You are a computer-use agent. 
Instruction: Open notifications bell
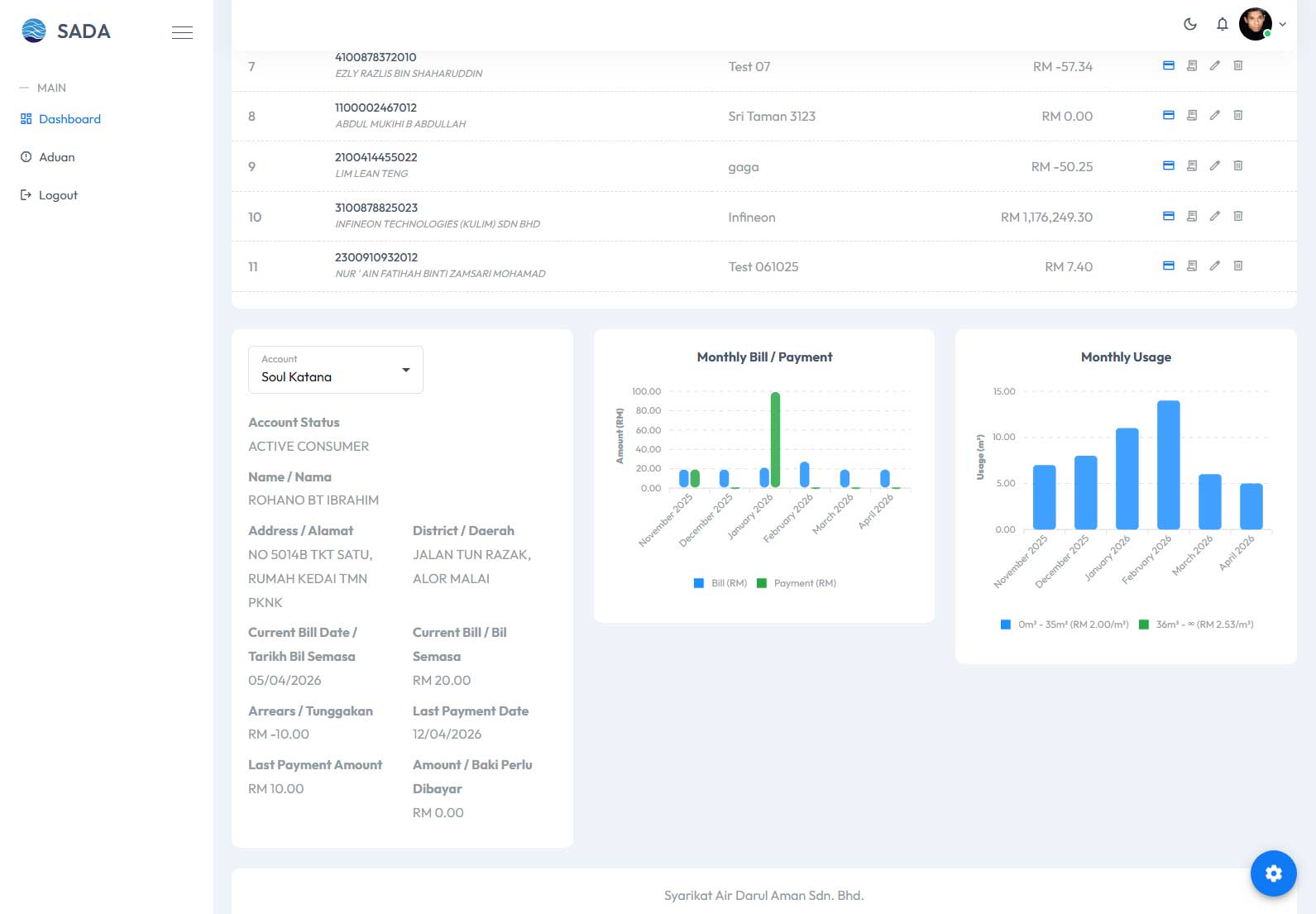[x=1222, y=24]
